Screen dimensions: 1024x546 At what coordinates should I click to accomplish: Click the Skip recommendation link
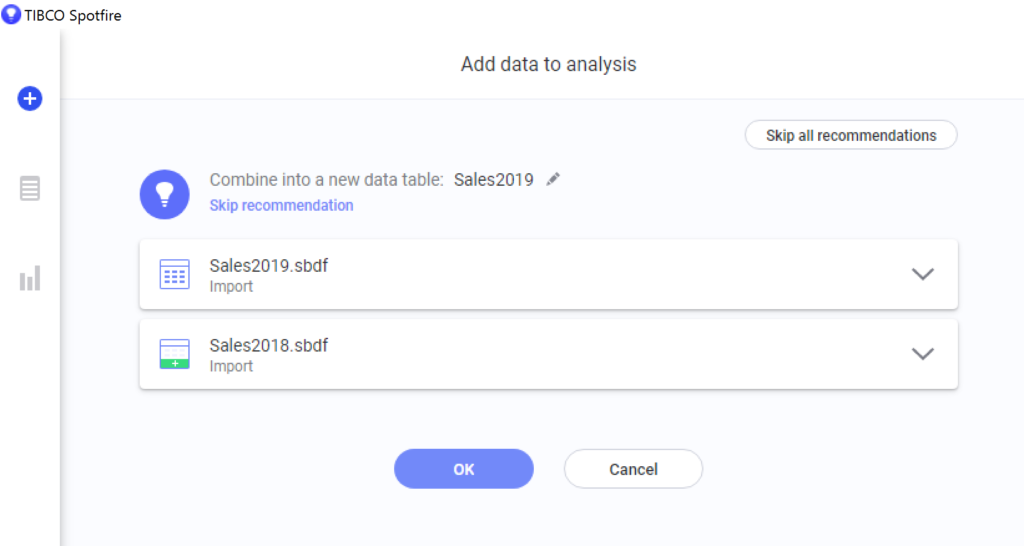[x=281, y=205]
